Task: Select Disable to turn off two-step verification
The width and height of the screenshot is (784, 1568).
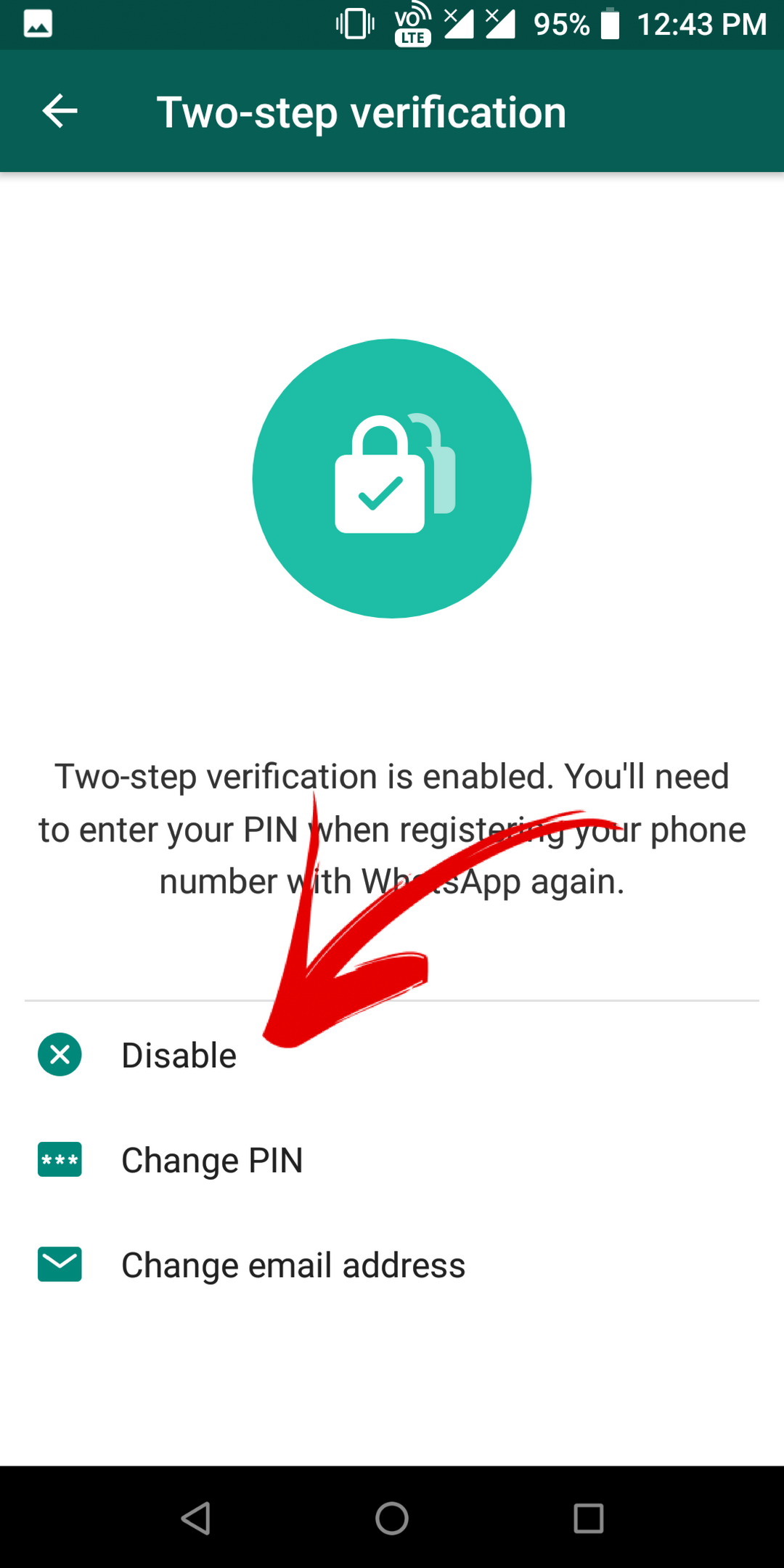Action: 392,1054
